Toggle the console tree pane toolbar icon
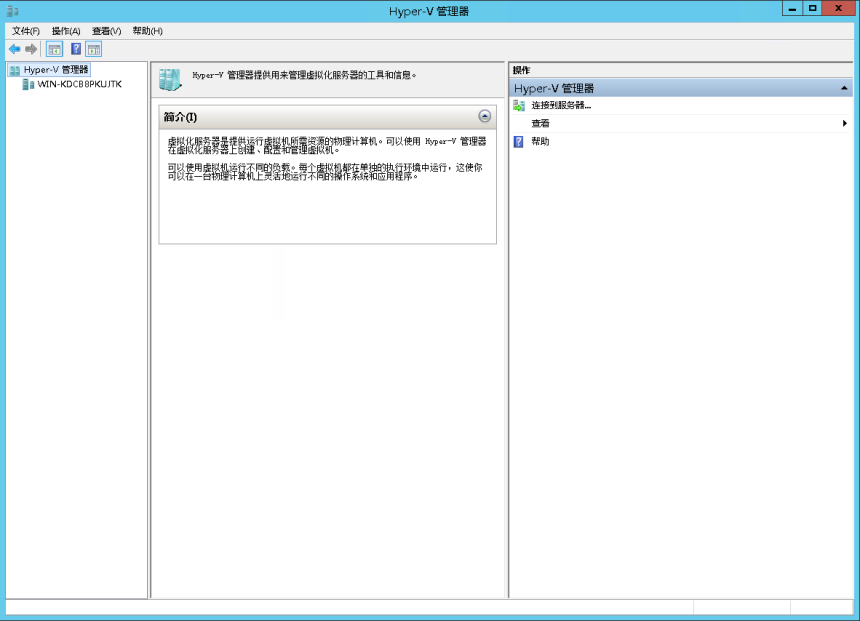Screen dimensions: 860x621 [54, 49]
